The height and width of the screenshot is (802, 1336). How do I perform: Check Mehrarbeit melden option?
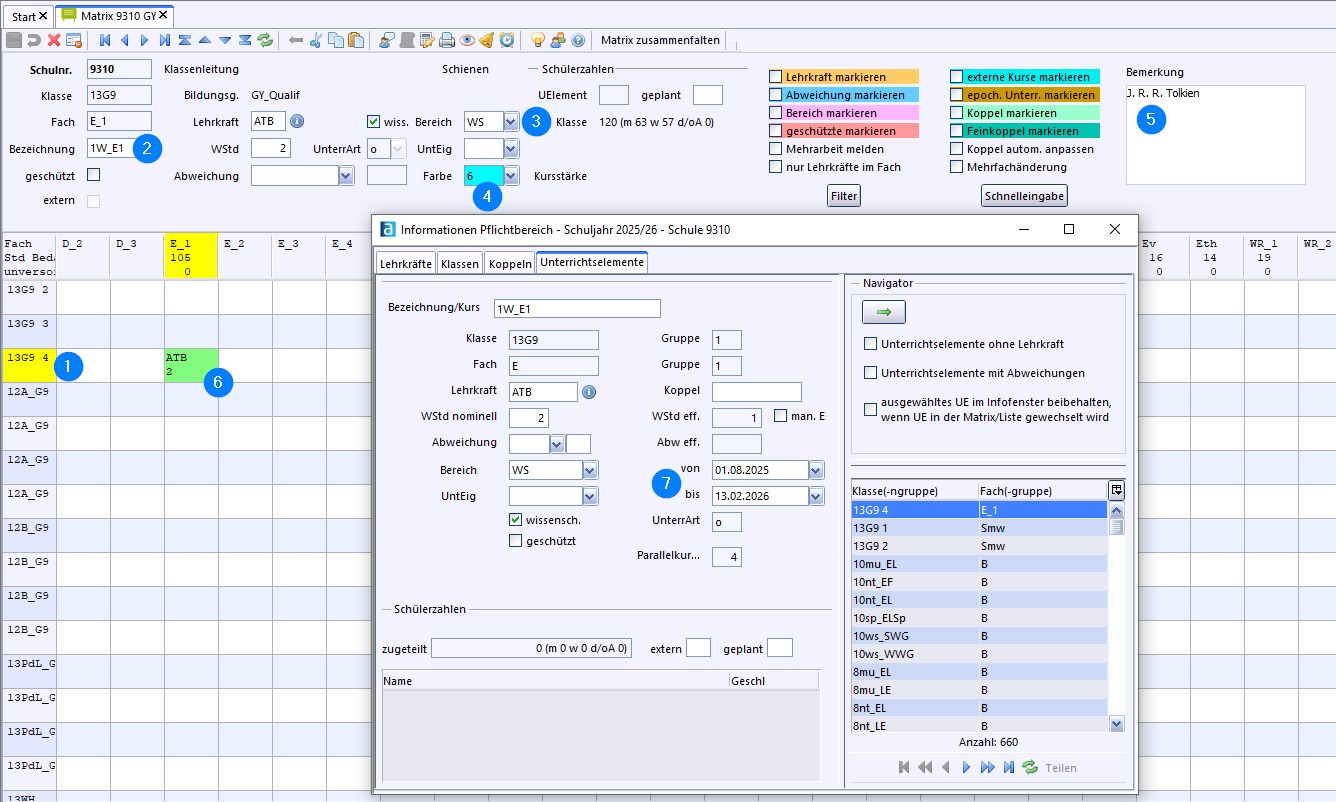pyautogui.click(x=776, y=149)
